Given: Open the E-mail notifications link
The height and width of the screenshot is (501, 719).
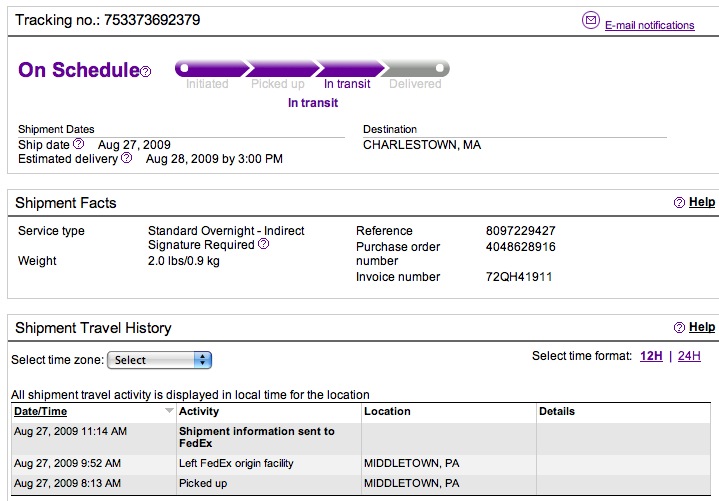Looking at the screenshot, I should [650, 25].
